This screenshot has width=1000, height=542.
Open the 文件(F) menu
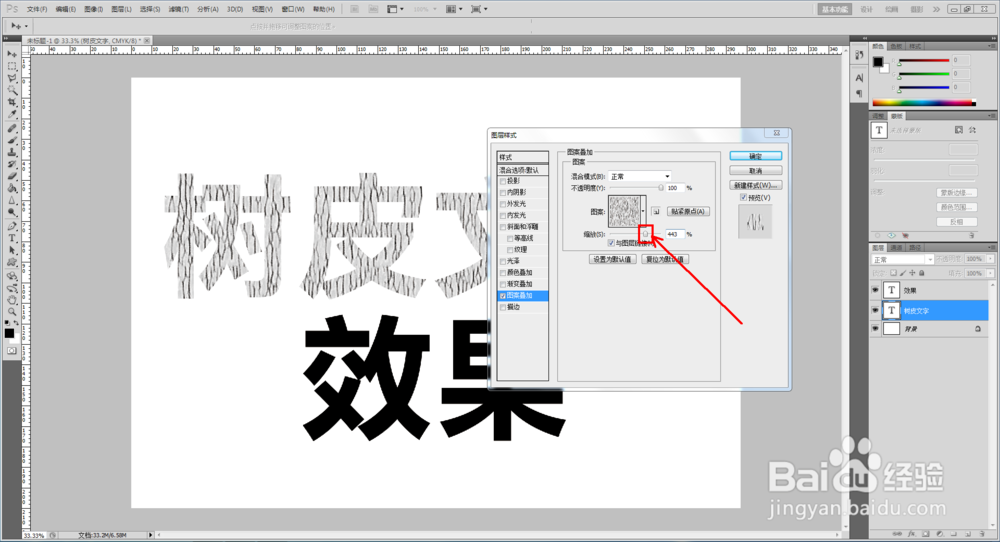pos(36,9)
